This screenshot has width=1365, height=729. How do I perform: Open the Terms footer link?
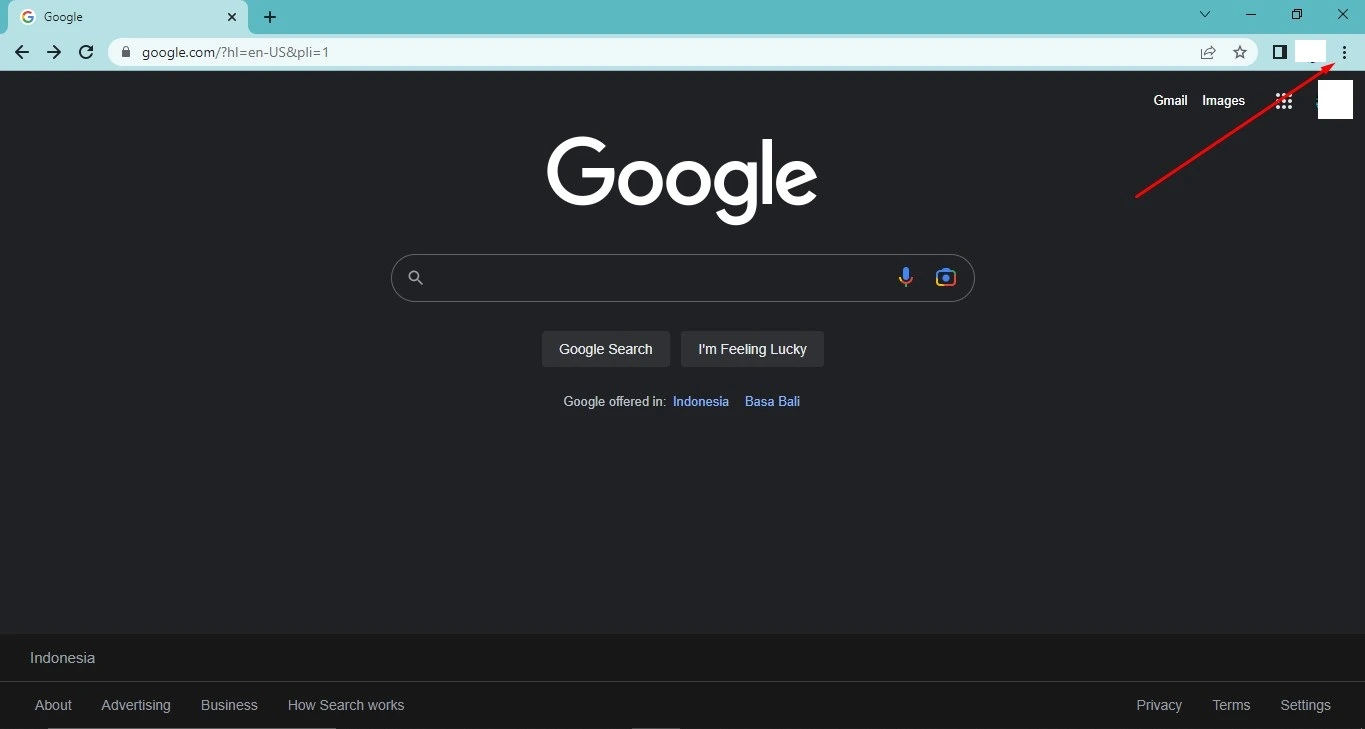[x=1231, y=705]
